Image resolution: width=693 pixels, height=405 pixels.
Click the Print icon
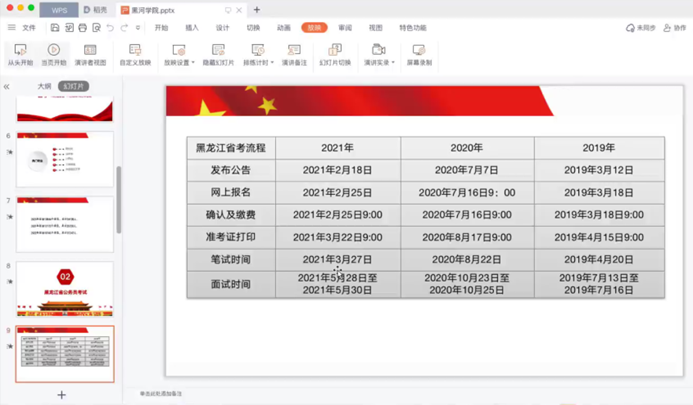tap(83, 28)
